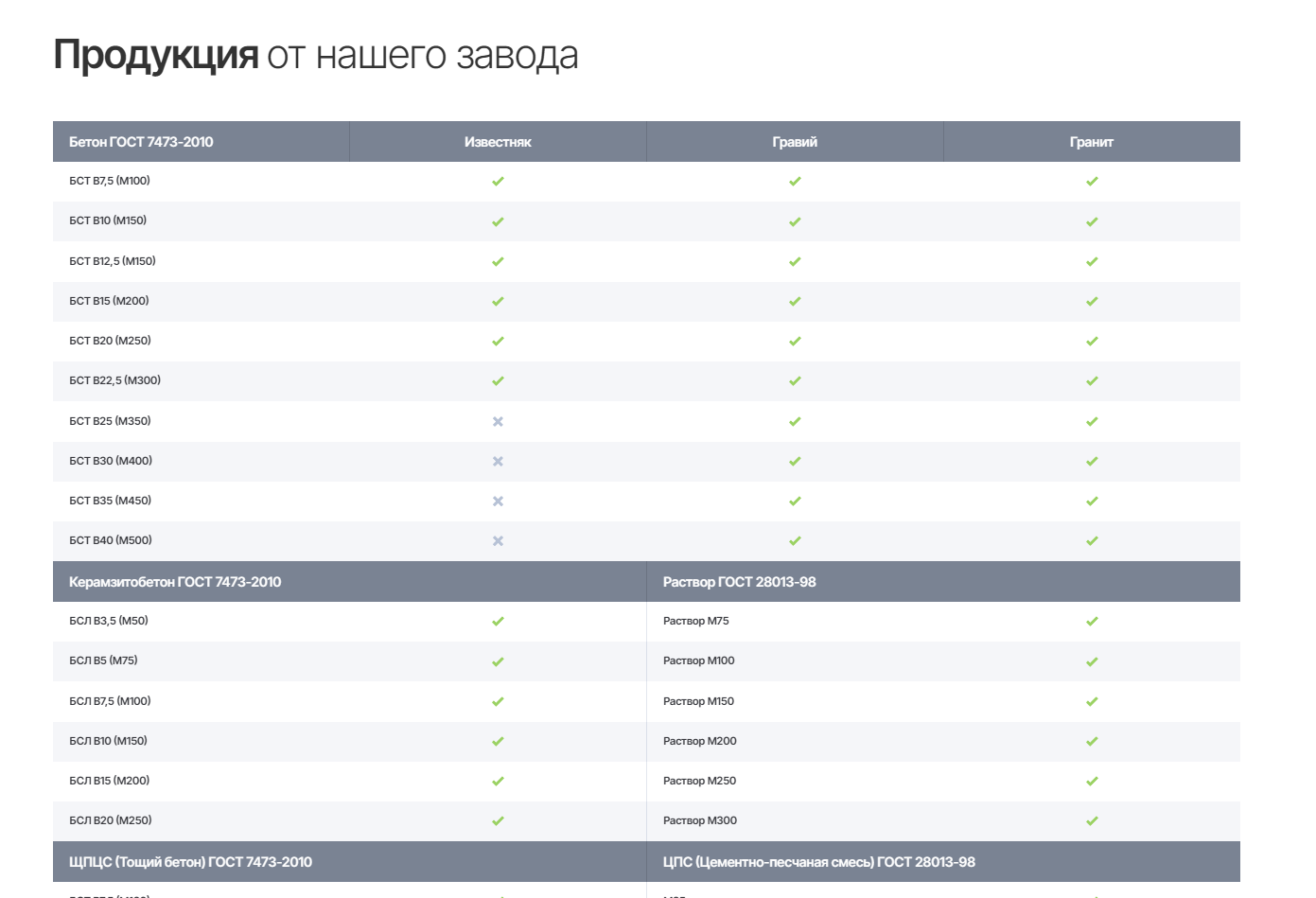Click the Гравий checkmark for БСТ В35 (М450)

click(795, 502)
